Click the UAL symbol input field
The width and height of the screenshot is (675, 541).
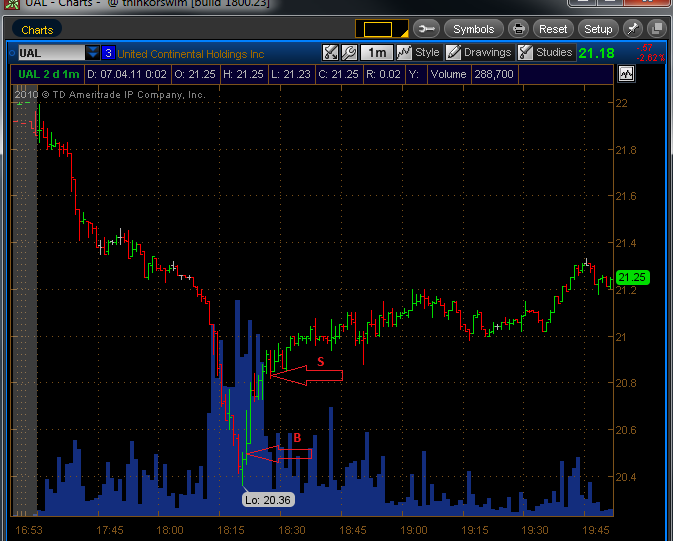coord(51,53)
